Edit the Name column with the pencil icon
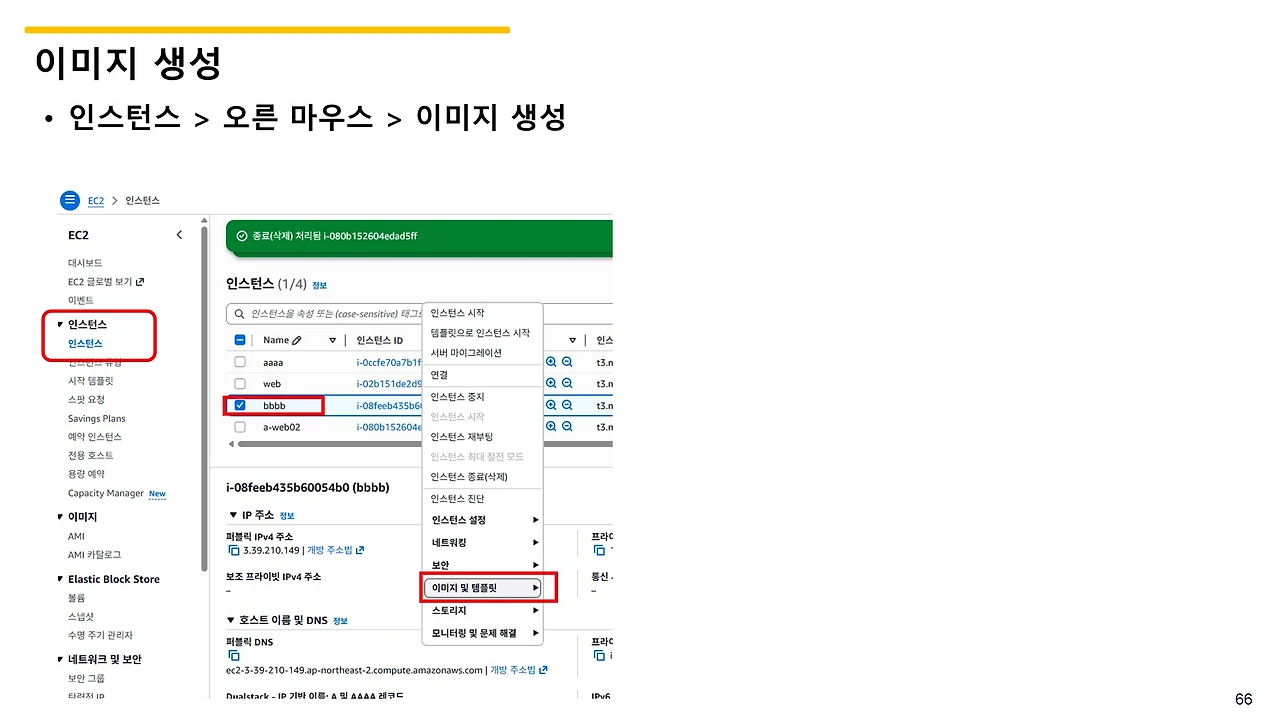 pyautogui.click(x=295, y=339)
